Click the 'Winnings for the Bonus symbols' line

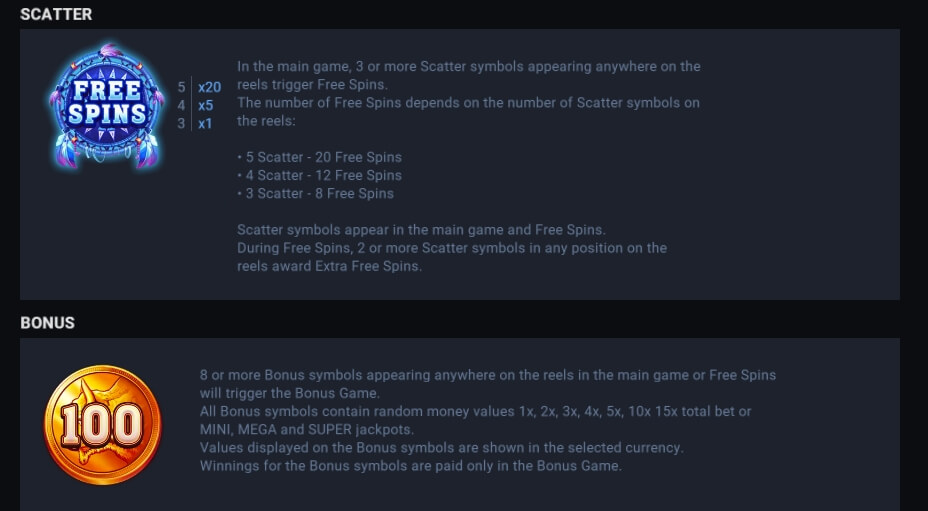(x=410, y=466)
